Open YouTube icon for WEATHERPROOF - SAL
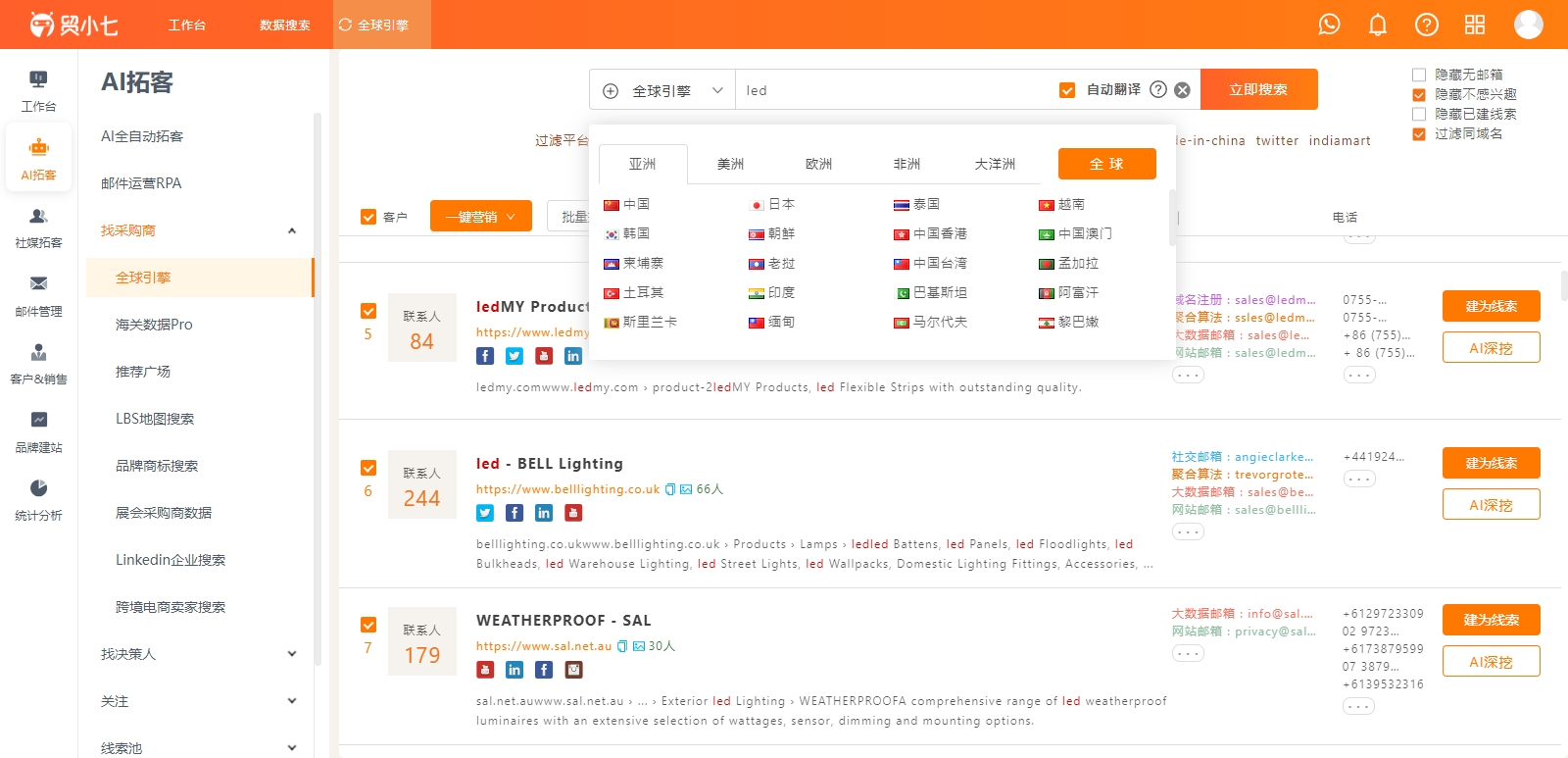The height and width of the screenshot is (758, 1568). pyautogui.click(x=485, y=670)
